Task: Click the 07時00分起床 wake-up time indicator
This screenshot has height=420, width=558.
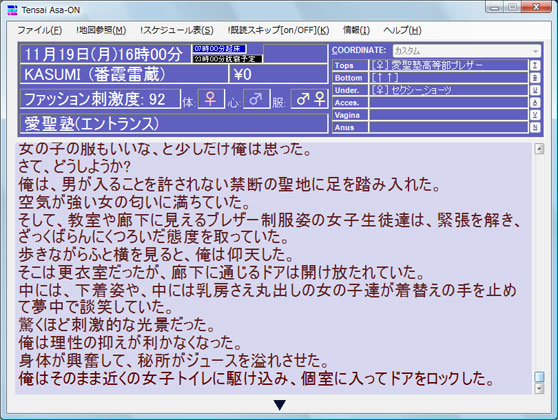Action: [x=220, y=49]
